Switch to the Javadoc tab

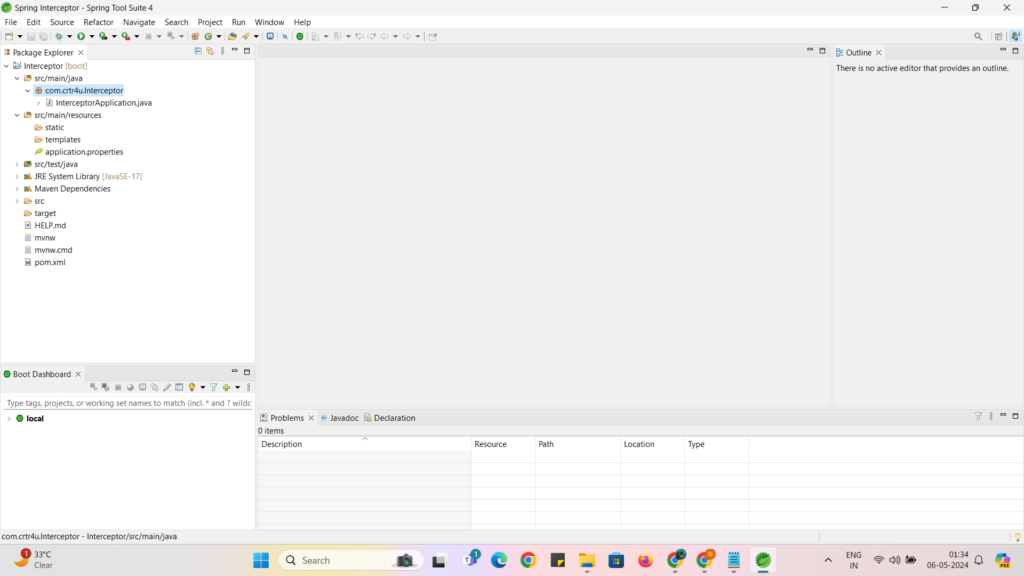[340, 418]
